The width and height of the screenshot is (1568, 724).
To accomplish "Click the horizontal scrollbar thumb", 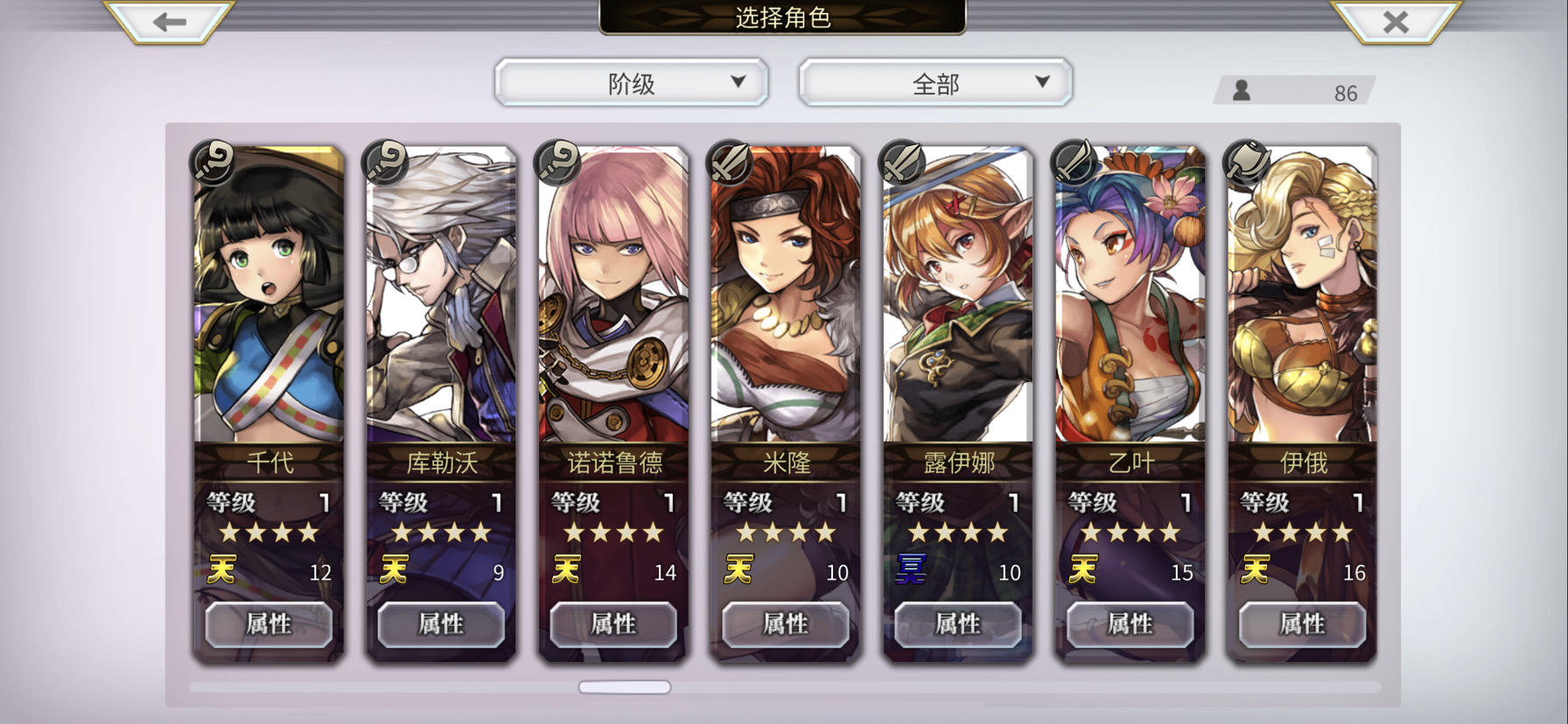I will (625, 687).
